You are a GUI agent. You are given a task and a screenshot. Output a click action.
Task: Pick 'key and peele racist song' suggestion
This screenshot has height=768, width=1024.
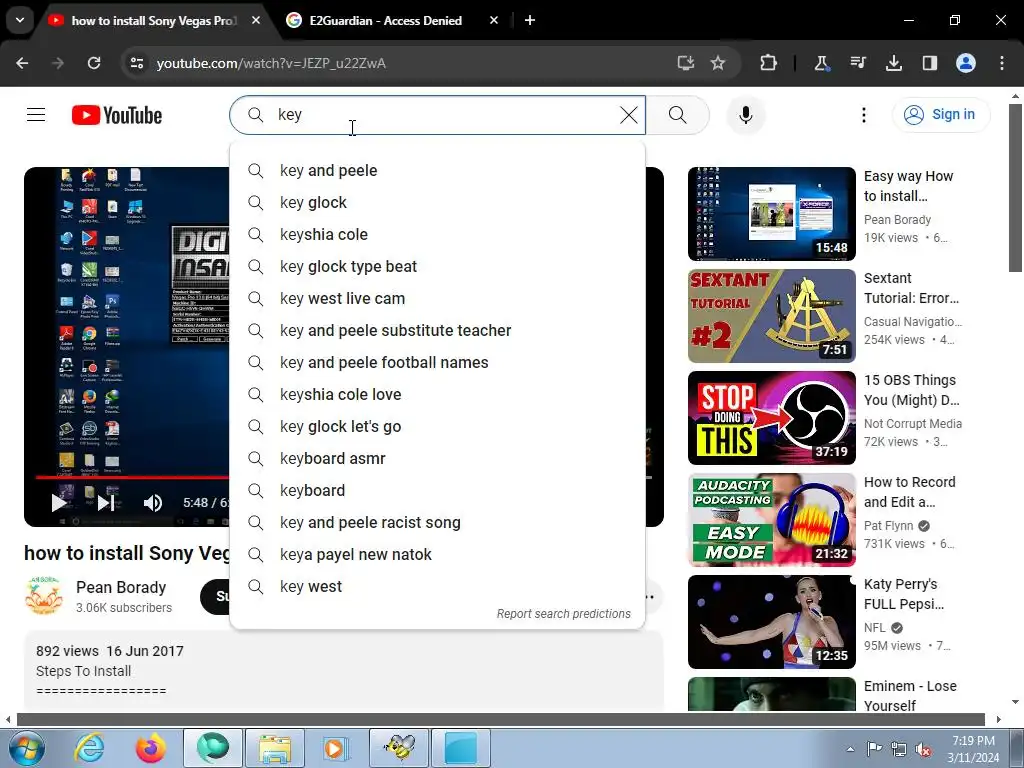(x=438, y=522)
